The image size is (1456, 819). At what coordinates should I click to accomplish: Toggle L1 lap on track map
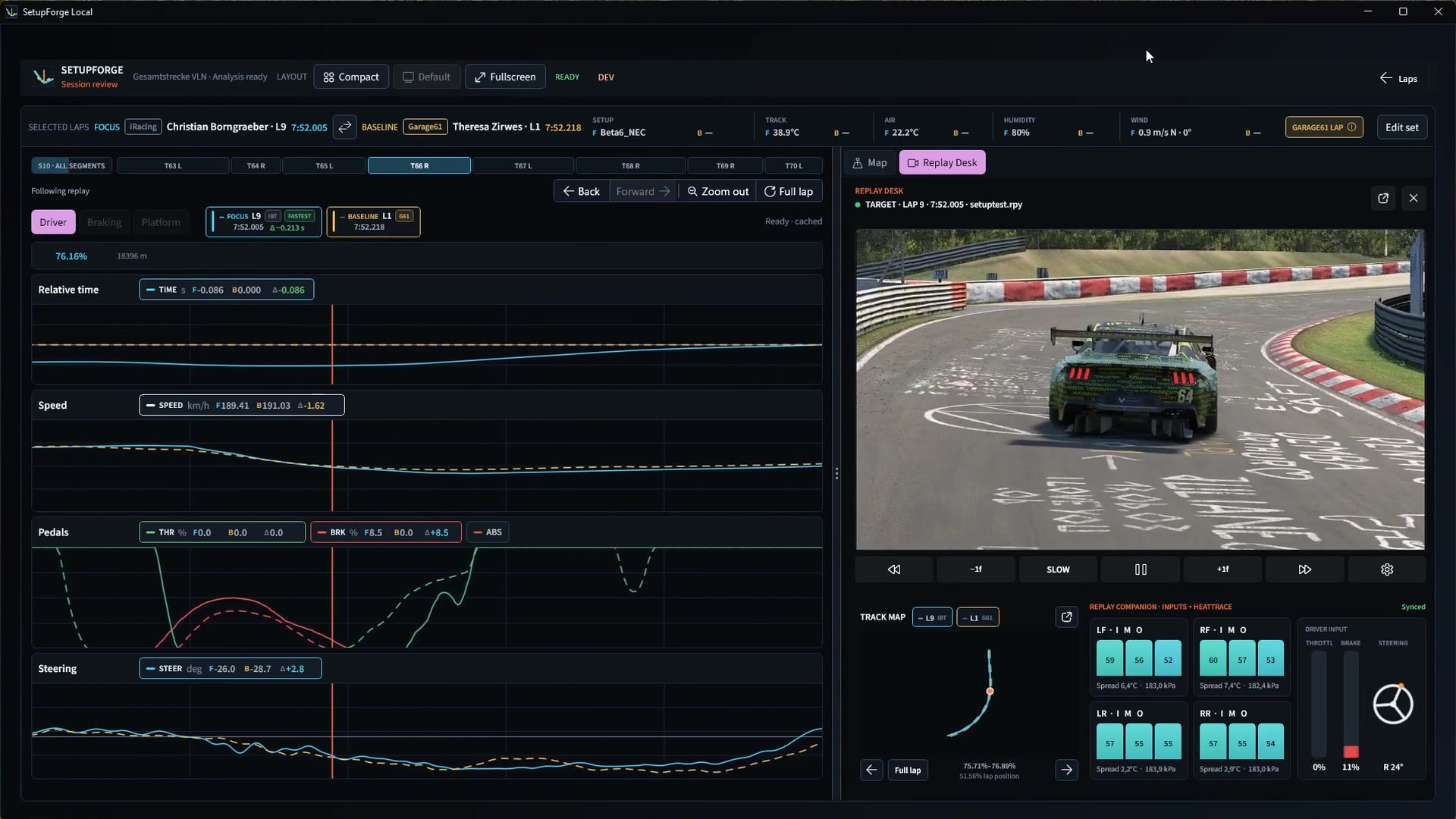(x=977, y=618)
